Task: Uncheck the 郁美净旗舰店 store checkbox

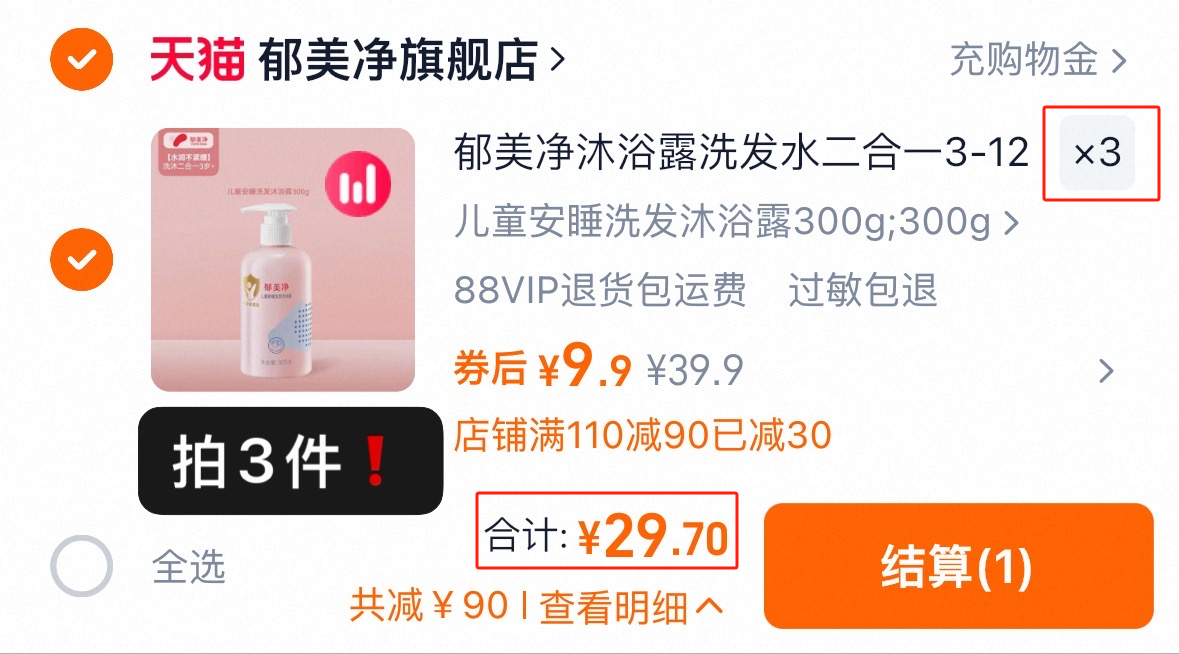Action: 81,59
